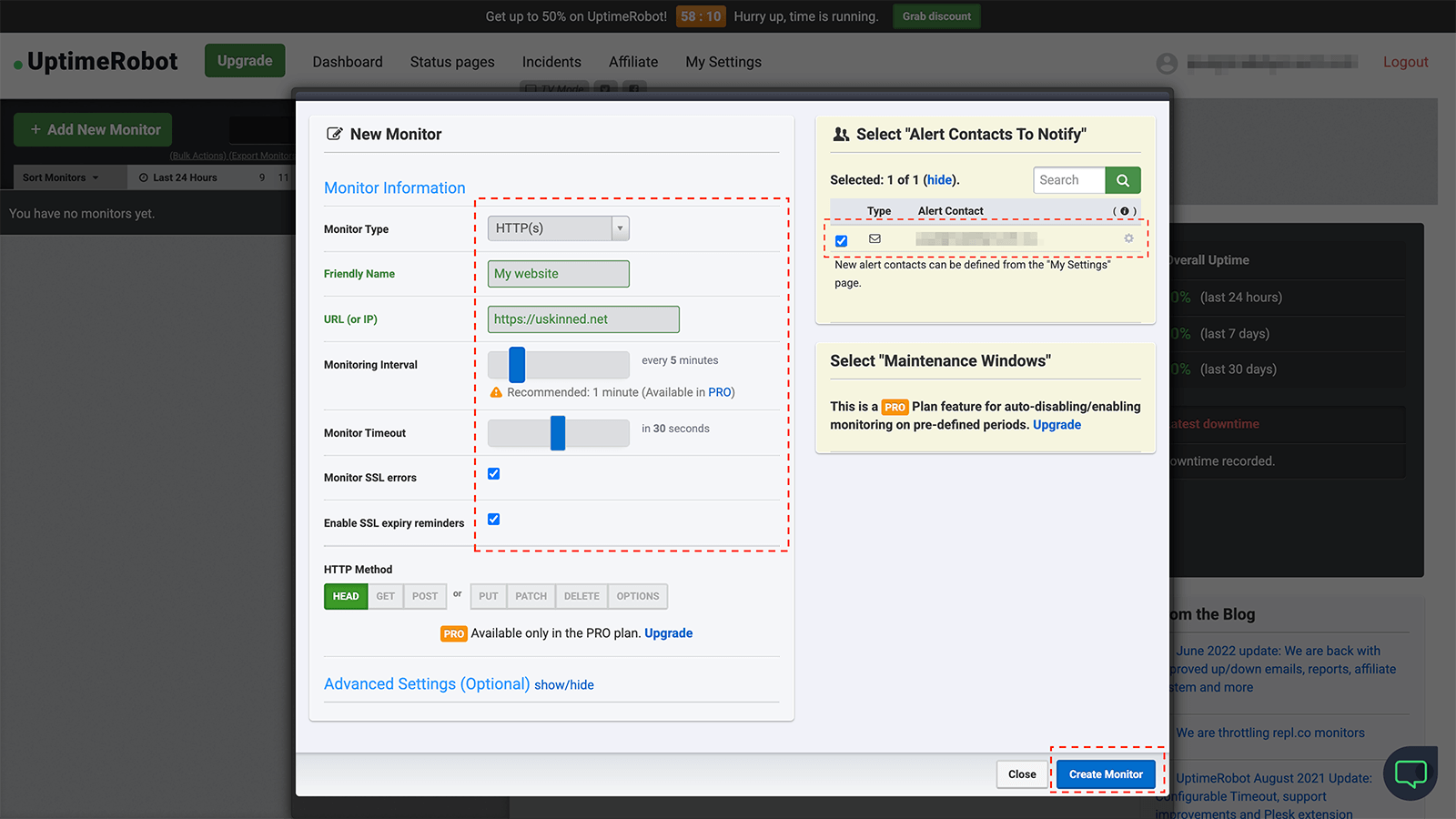
Task: Open the Sort Monitors dropdown
Action: coord(61,177)
